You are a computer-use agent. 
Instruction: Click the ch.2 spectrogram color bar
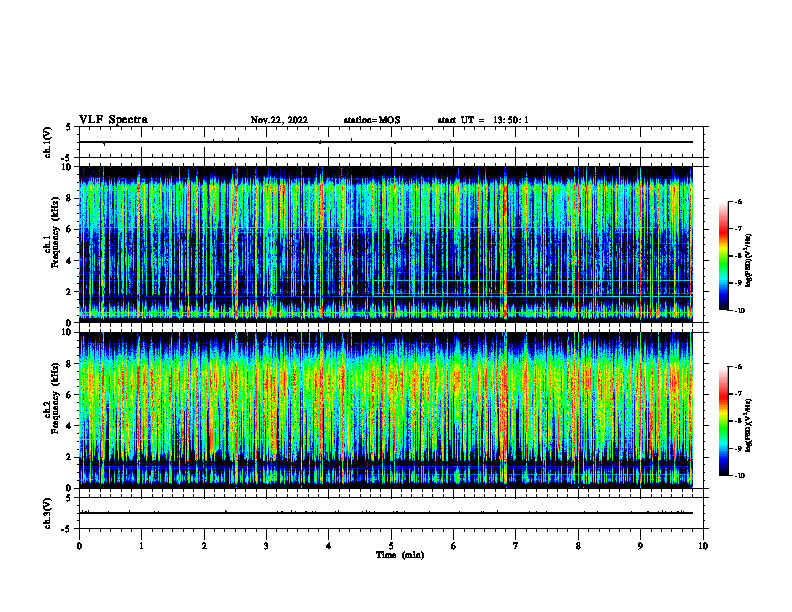[x=723, y=421]
